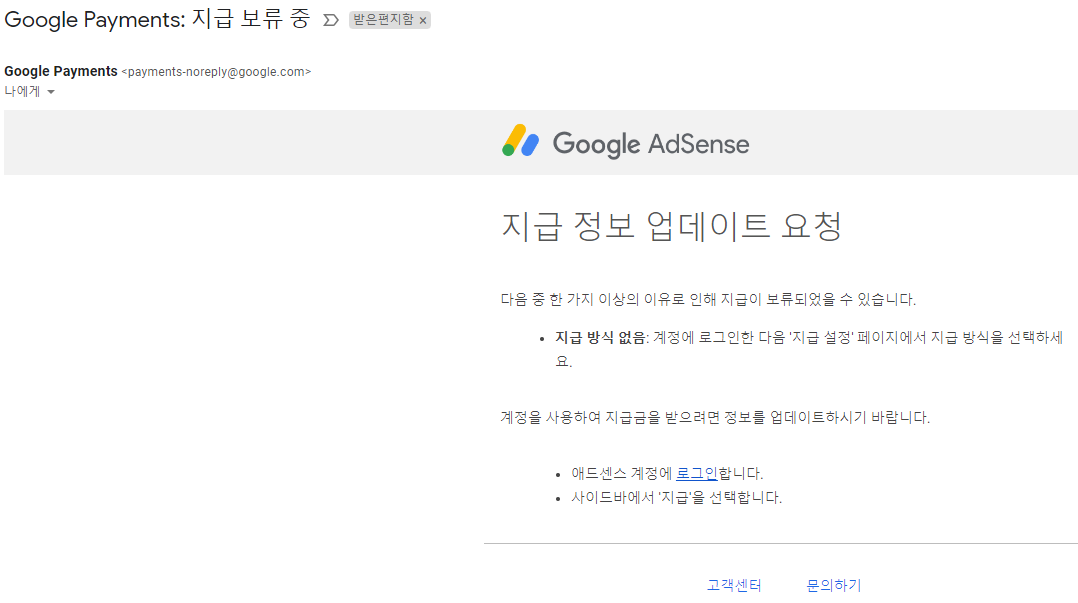This screenshot has width=1078, height=603.
Task: Open the 고객센터 link
Action: tap(734, 585)
